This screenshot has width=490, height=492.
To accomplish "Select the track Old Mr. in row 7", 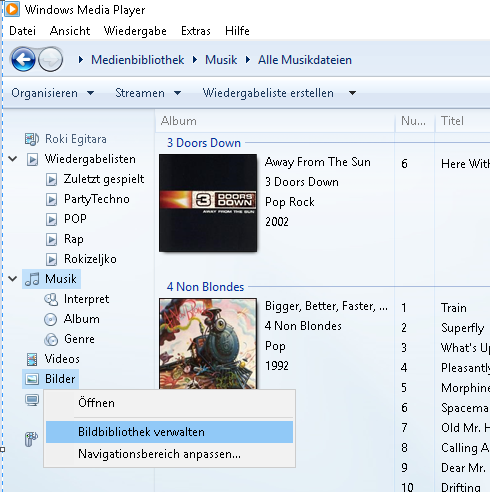I will (x=465, y=428).
